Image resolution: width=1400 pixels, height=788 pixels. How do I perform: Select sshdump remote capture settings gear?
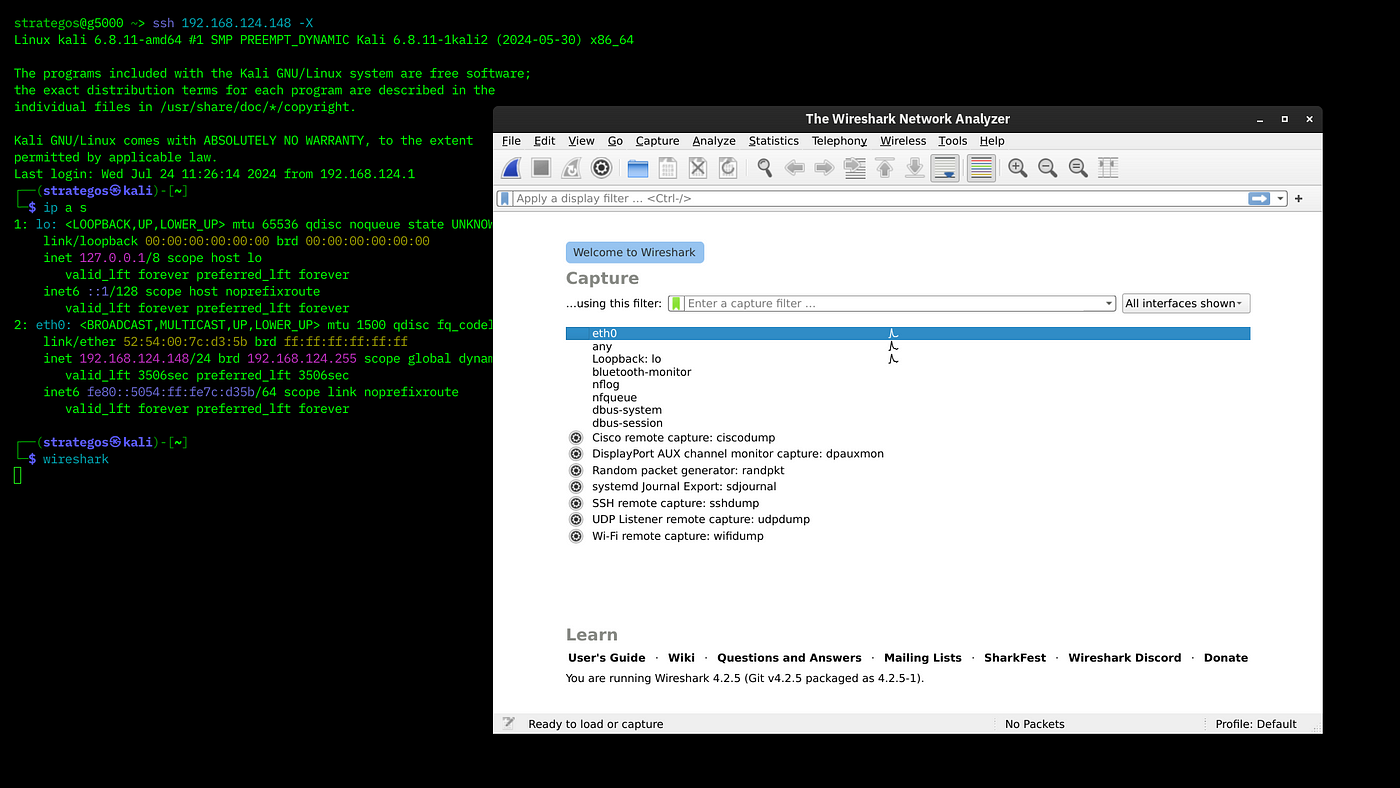click(x=576, y=503)
